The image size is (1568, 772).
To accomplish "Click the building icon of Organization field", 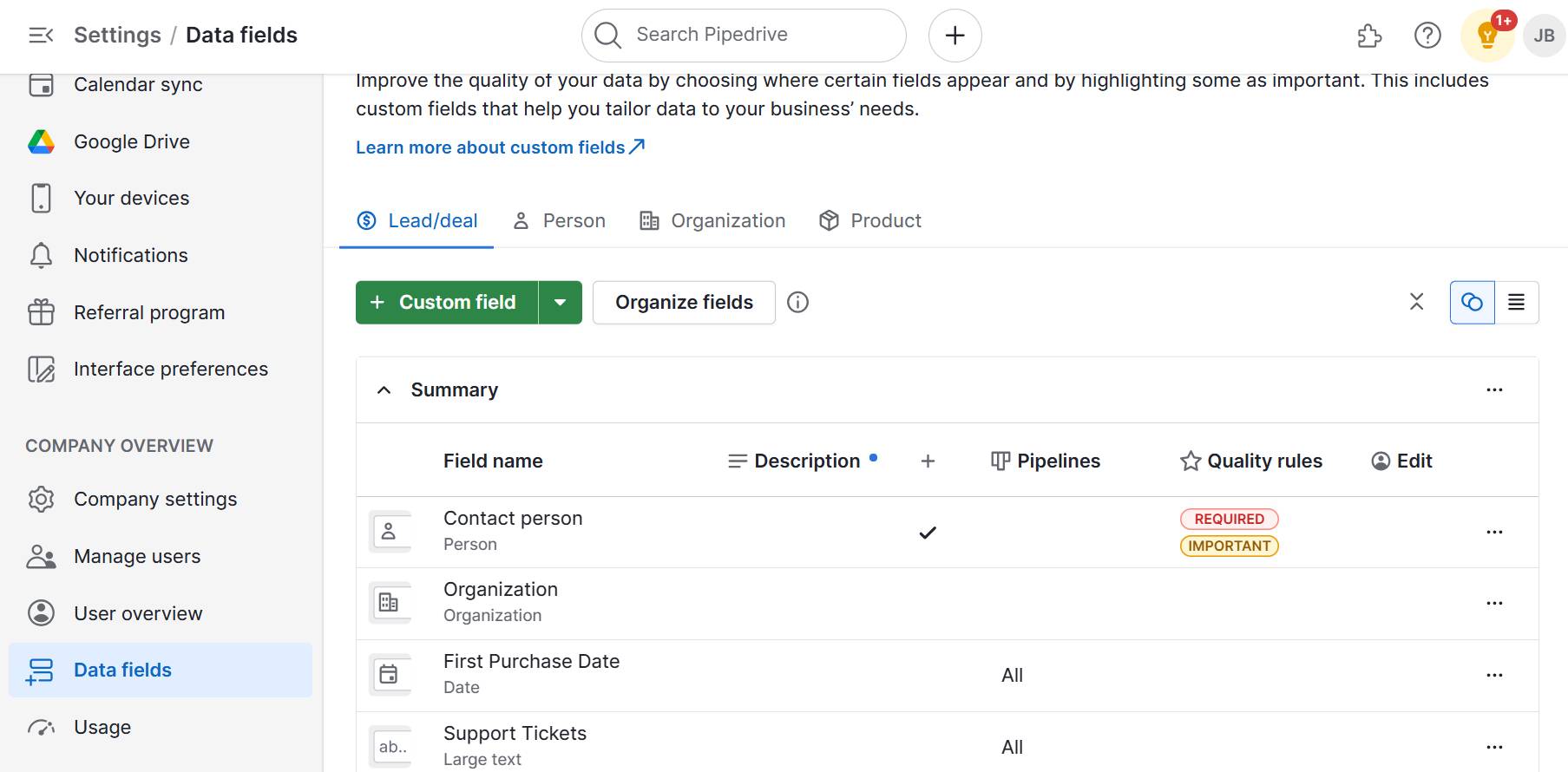I will [389, 603].
